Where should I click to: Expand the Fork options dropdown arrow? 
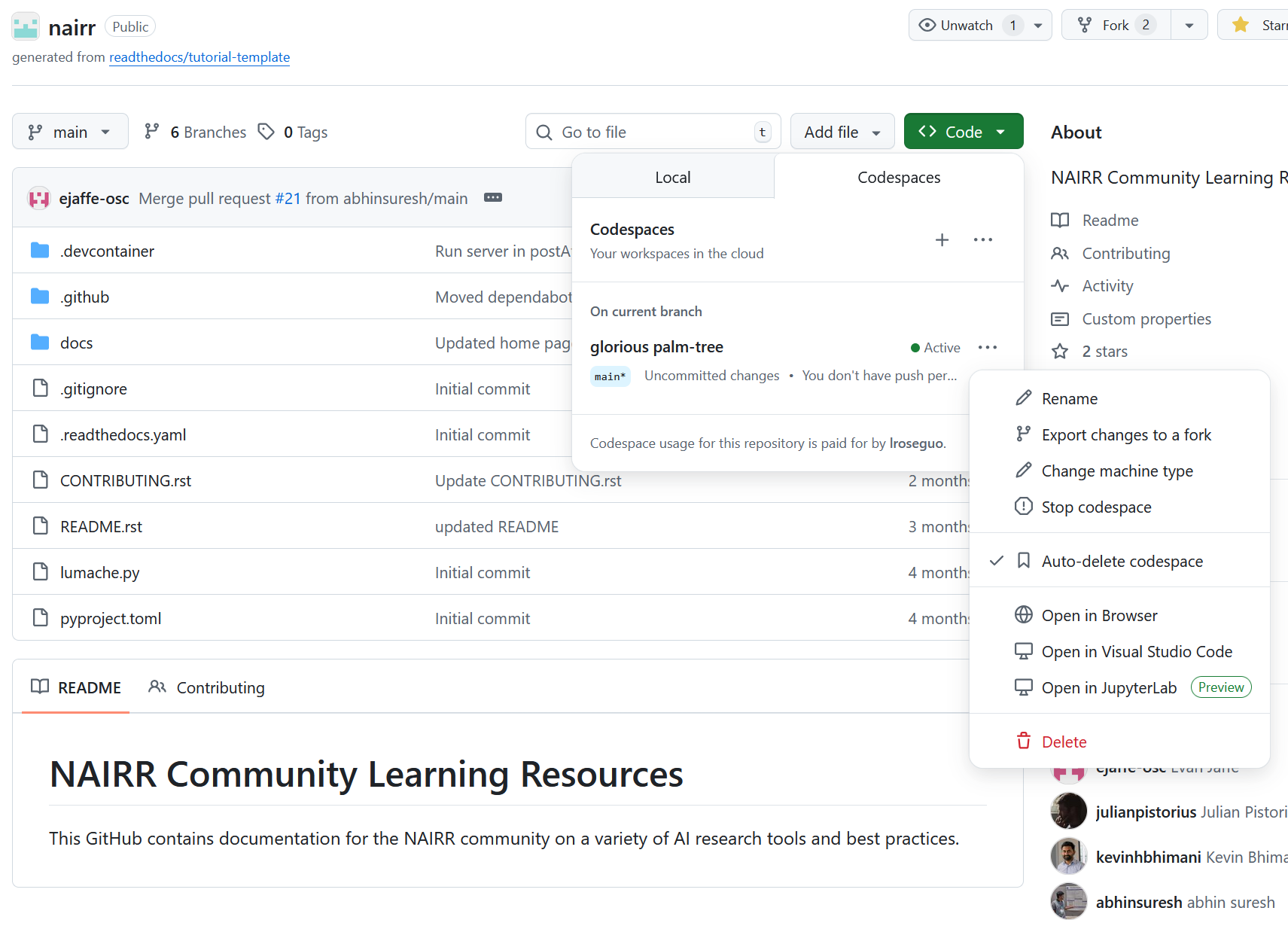(1189, 26)
